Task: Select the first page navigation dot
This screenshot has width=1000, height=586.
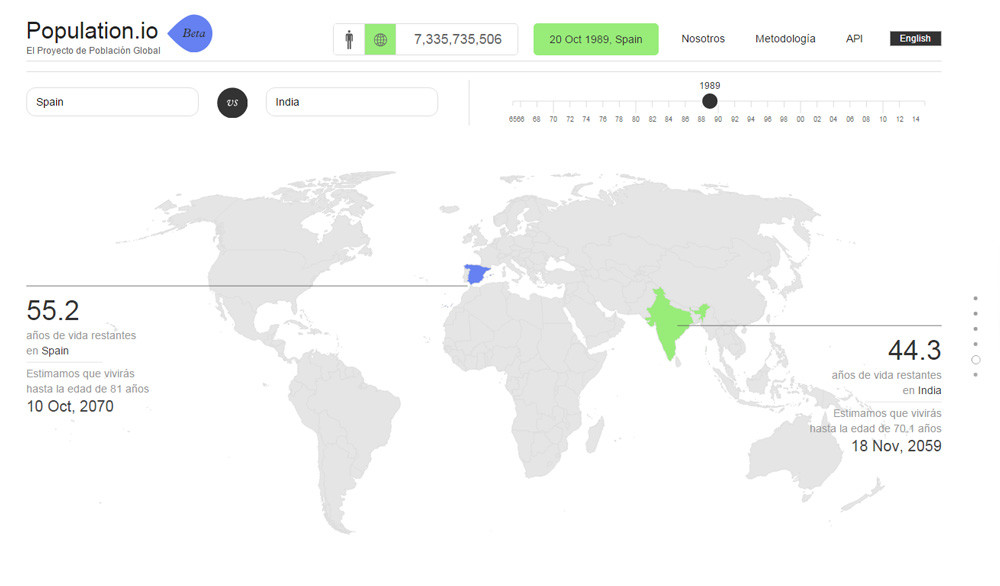Action: [x=975, y=298]
